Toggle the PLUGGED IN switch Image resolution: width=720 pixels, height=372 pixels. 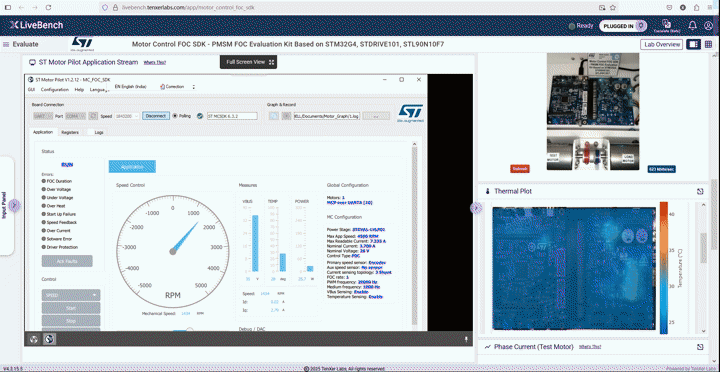pyautogui.click(x=623, y=26)
